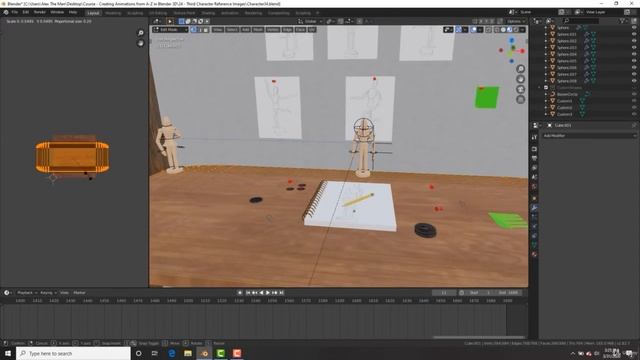Click current frame number field

[x=444, y=293]
